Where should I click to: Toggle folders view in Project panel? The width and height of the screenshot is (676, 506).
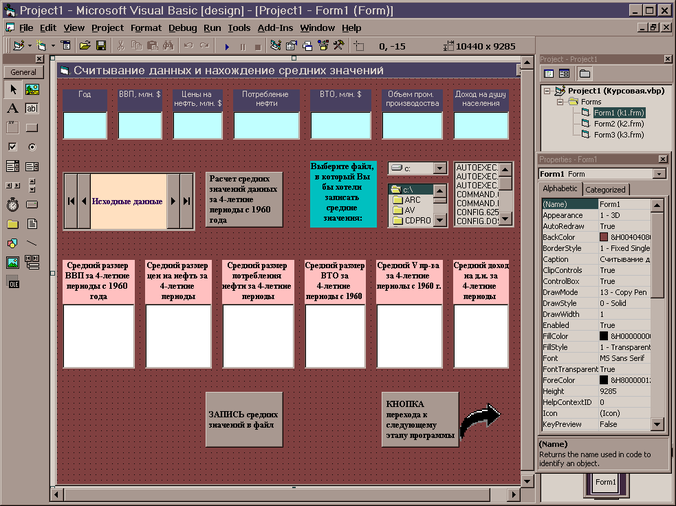point(585,74)
